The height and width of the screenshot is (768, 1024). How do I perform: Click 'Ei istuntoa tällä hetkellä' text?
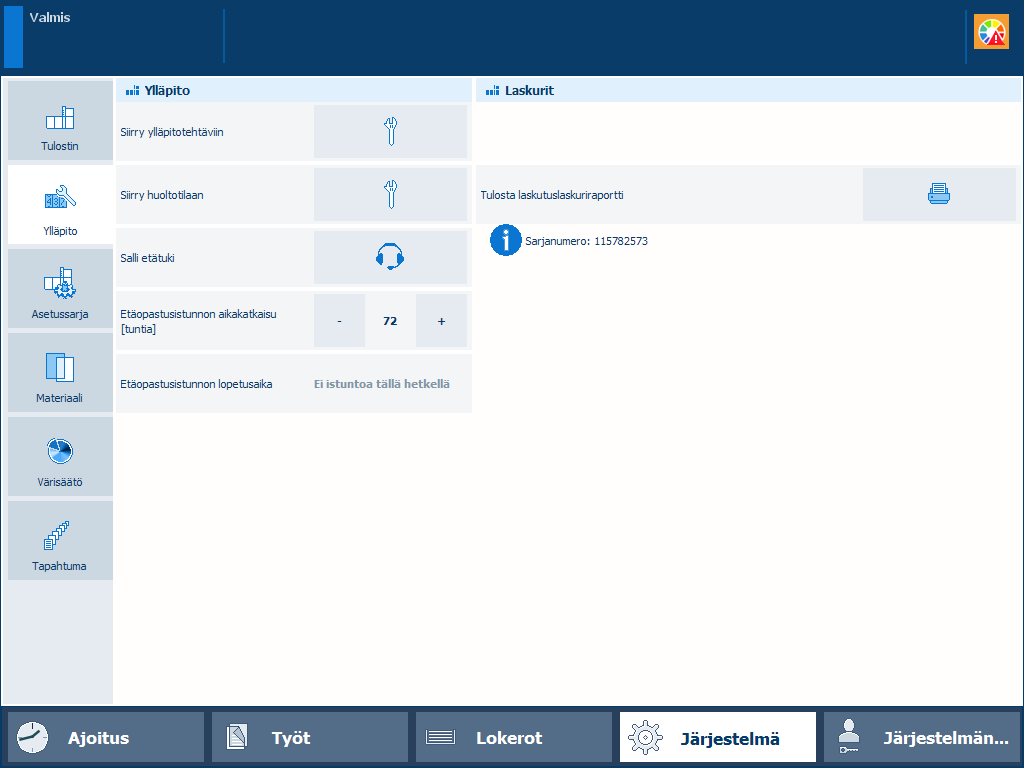382,384
